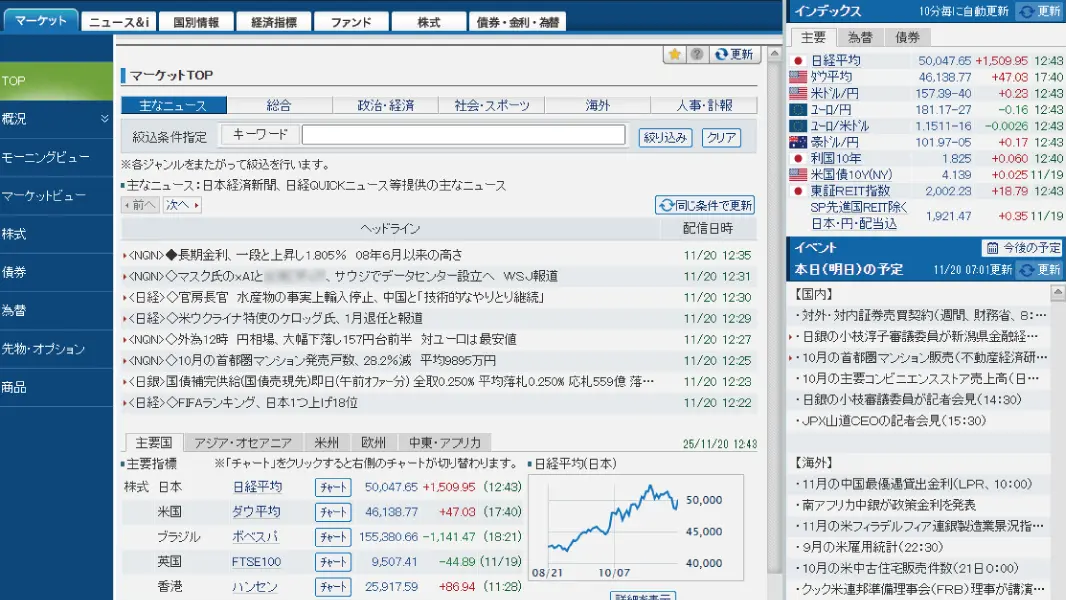Select TOP in the left sidebar
This screenshot has width=1068, height=600.
pos(56,81)
